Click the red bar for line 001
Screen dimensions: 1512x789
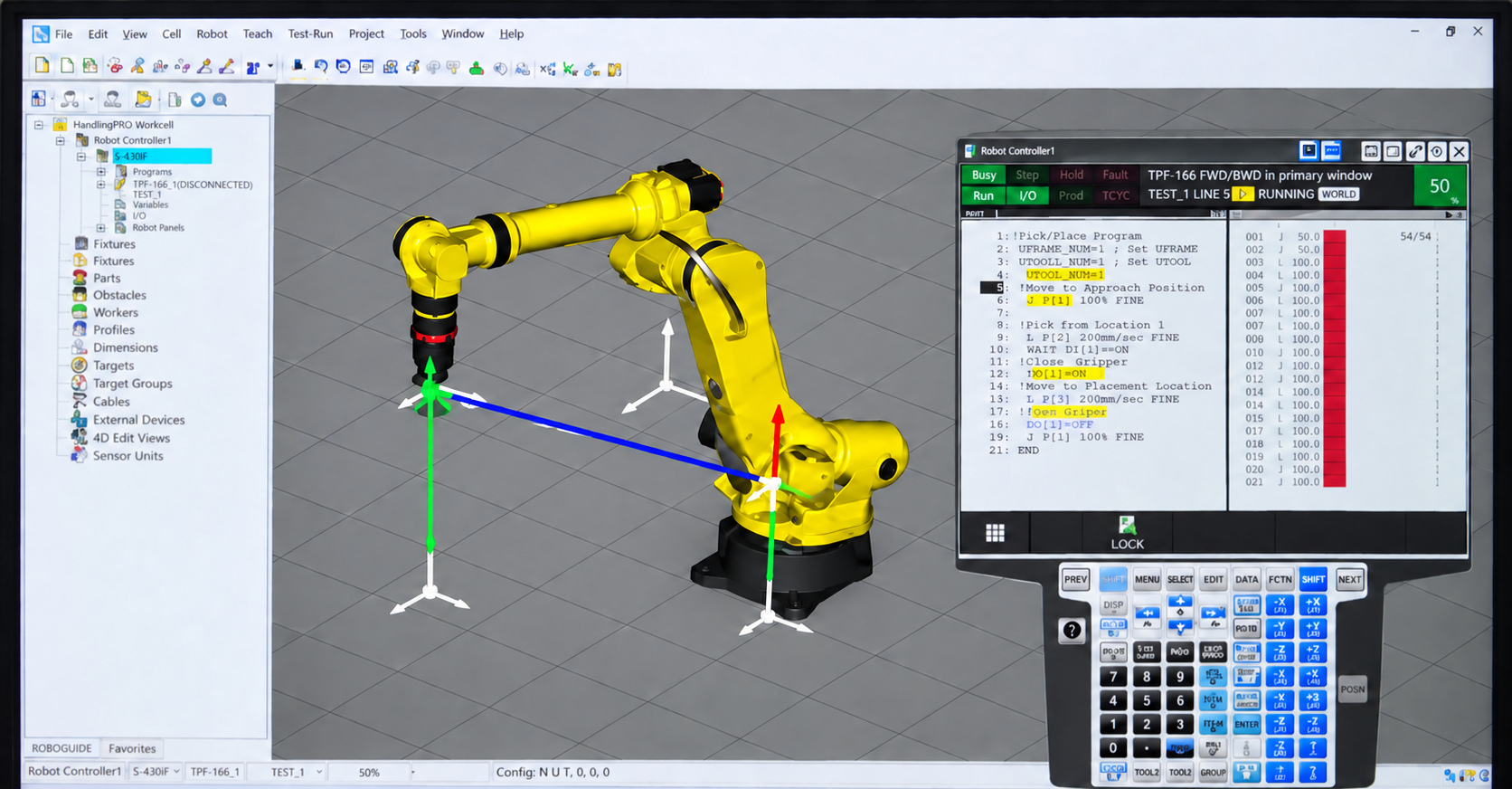1335,237
